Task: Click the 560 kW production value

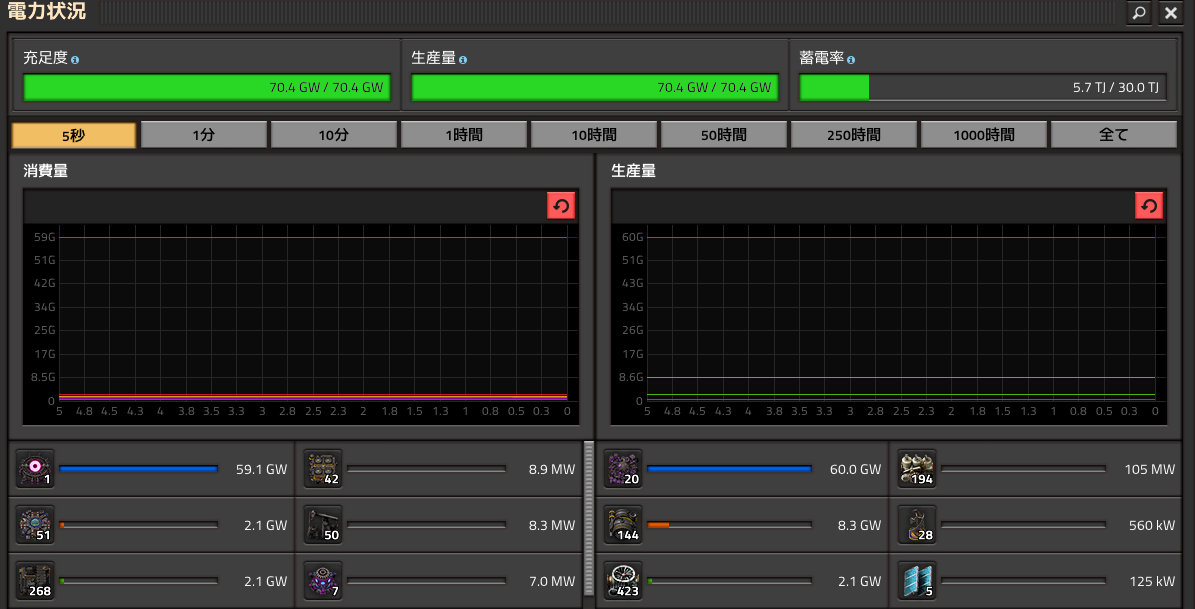Action: pos(1152,525)
